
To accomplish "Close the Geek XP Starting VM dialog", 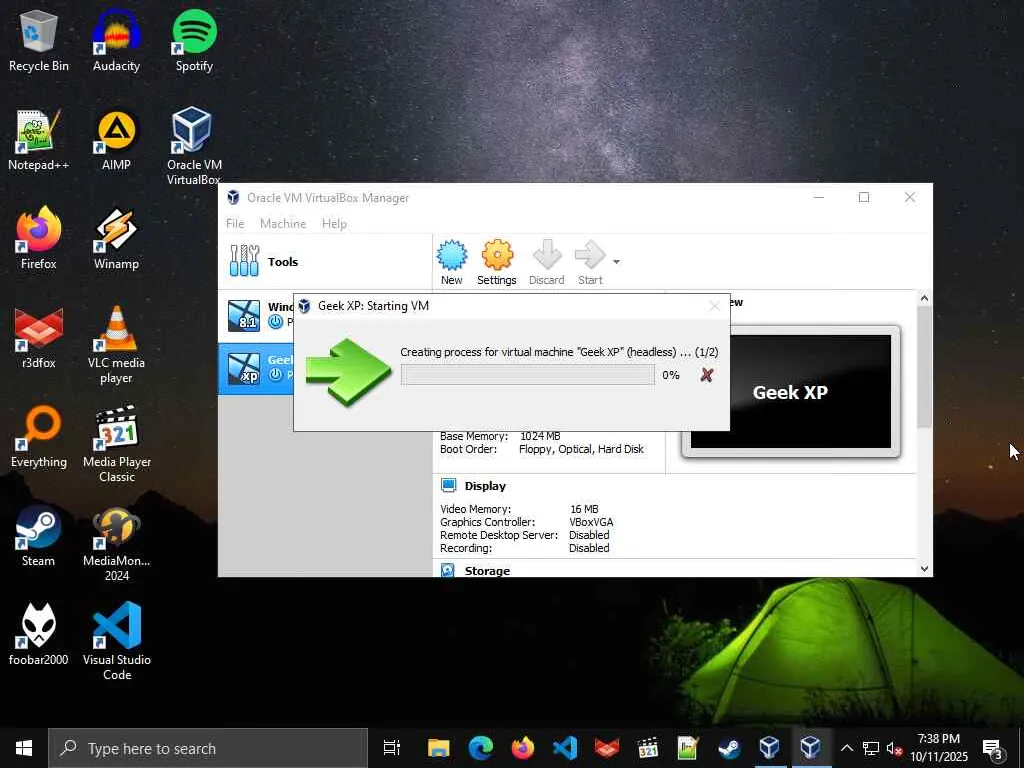I will 715,306.
